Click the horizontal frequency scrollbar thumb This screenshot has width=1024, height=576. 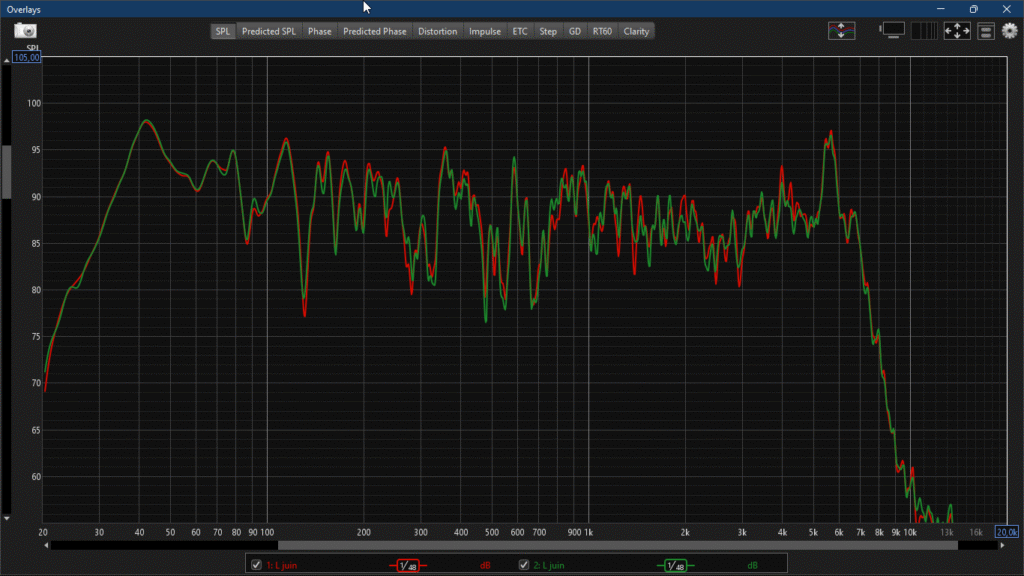tap(617, 545)
